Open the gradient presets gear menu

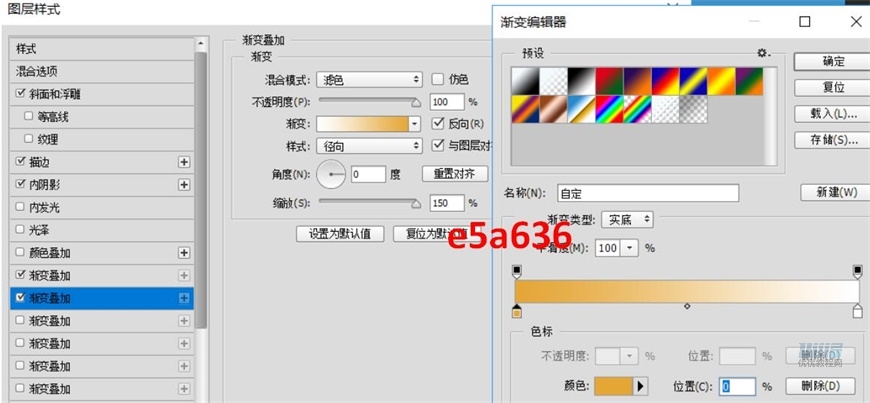(763, 53)
